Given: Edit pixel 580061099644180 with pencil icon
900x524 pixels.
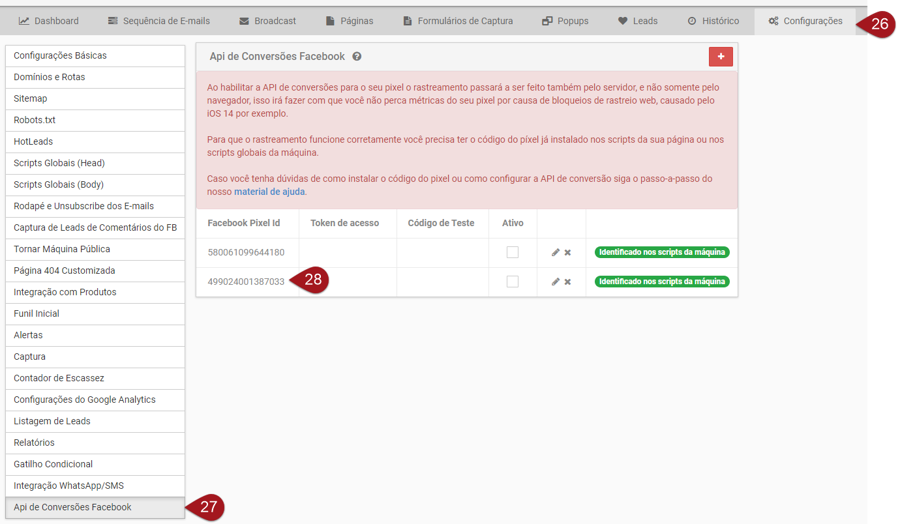Looking at the screenshot, I should [x=556, y=253].
